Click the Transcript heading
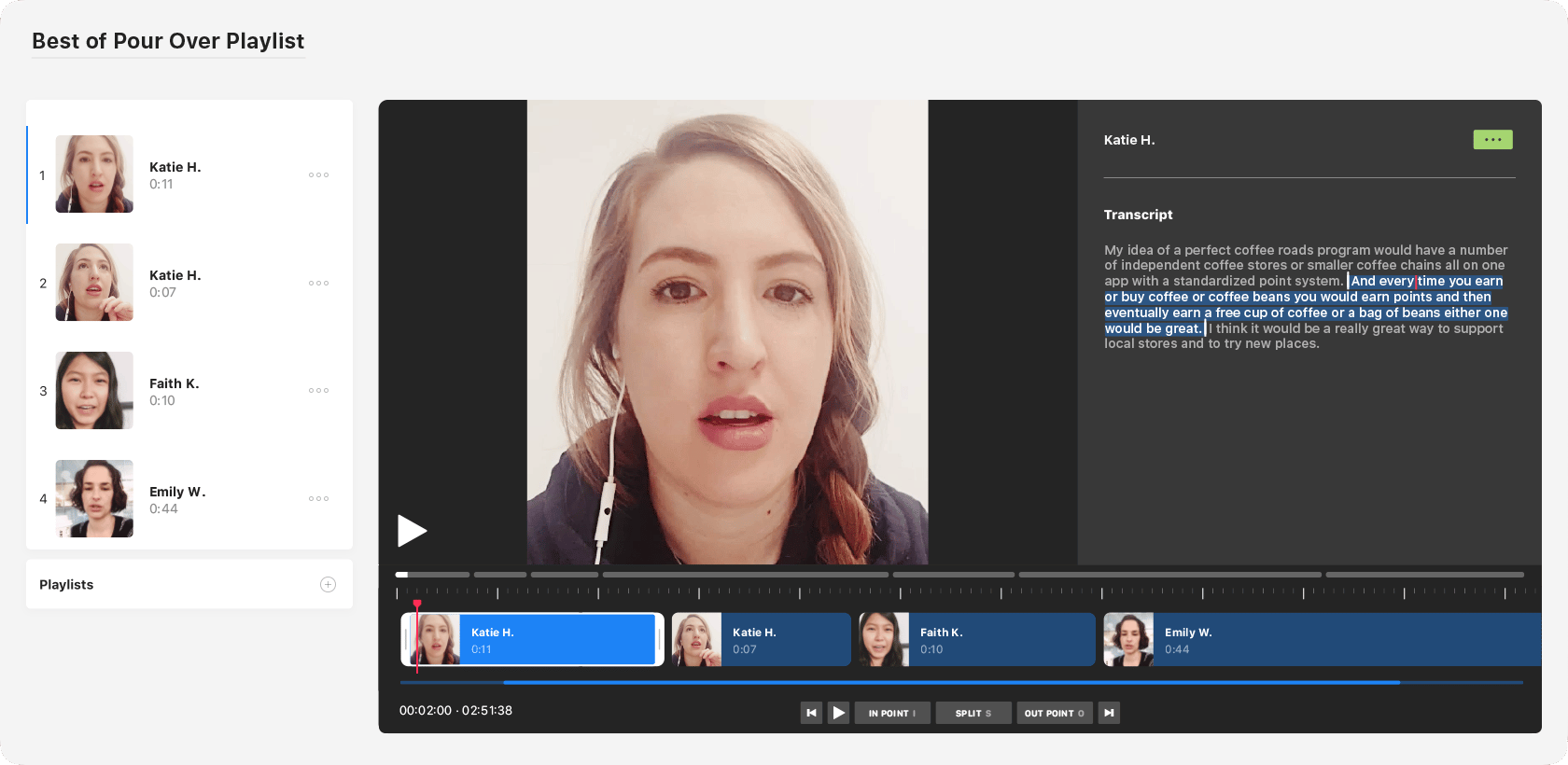 [x=1138, y=215]
